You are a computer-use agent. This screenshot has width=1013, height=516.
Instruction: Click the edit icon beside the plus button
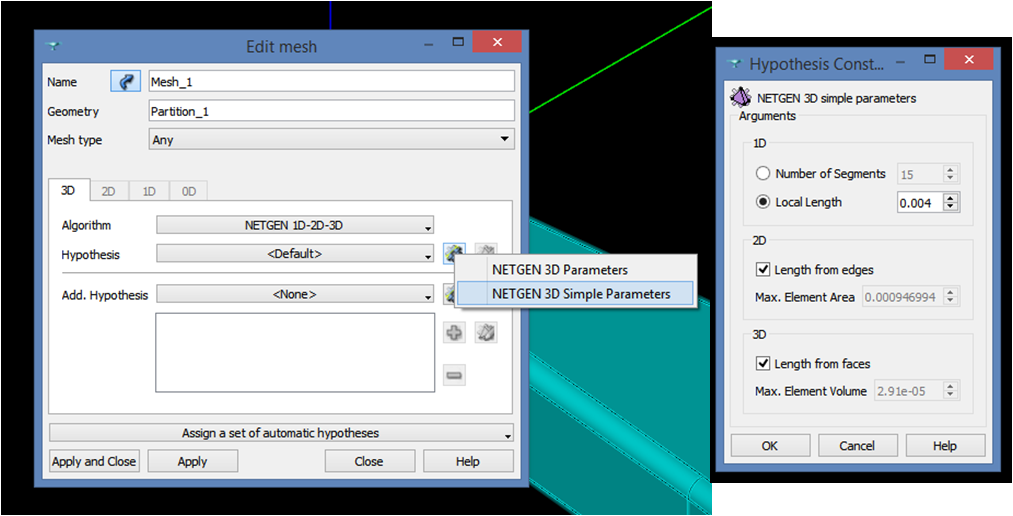tap(486, 333)
